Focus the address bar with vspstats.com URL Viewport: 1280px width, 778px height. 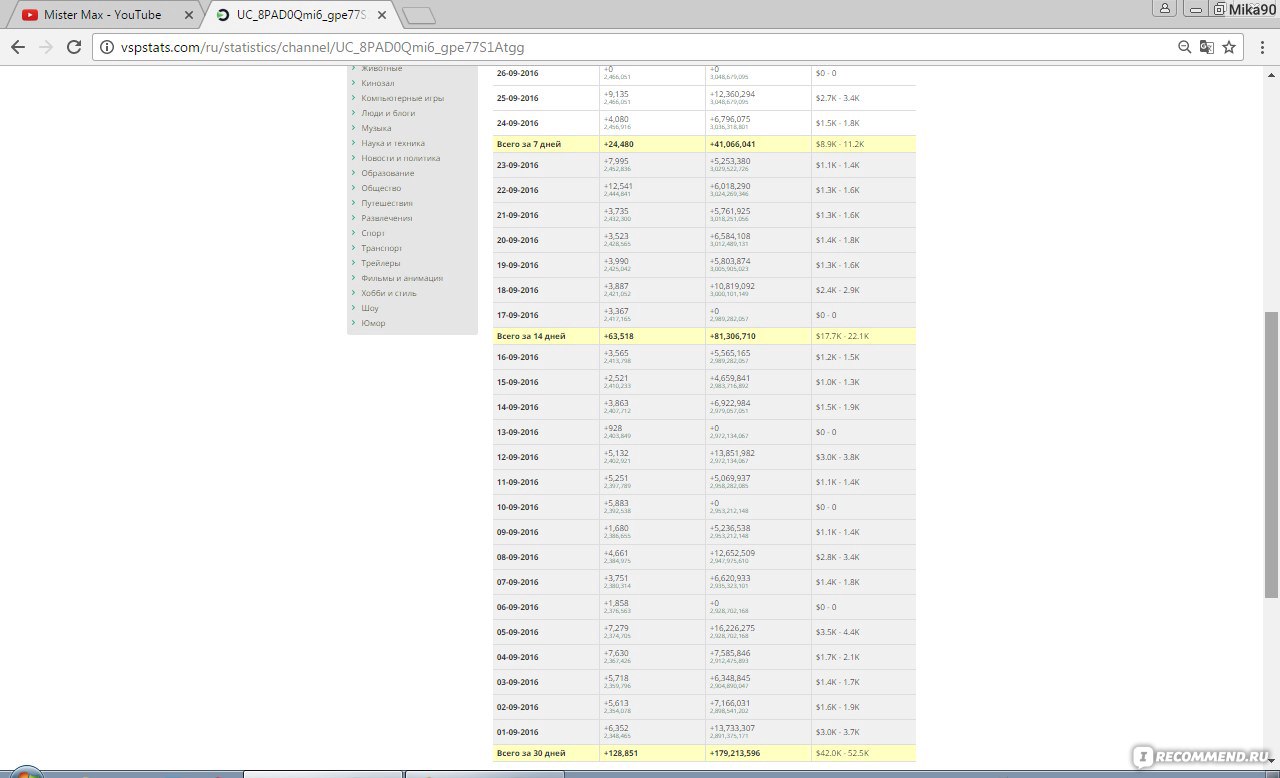click(x=640, y=47)
